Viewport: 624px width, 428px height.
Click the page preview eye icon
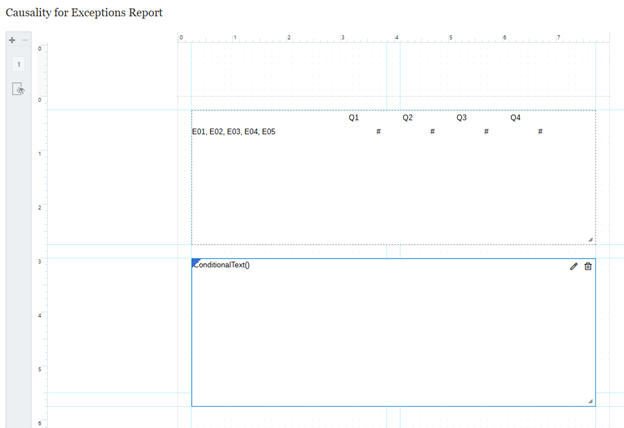(x=18, y=89)
